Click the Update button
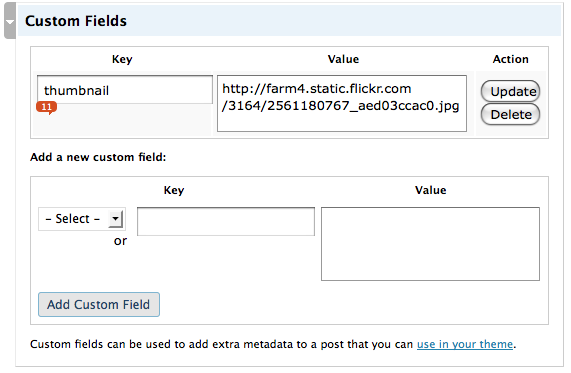The height and width of the screenshot is (373, 571). [510, 91]
